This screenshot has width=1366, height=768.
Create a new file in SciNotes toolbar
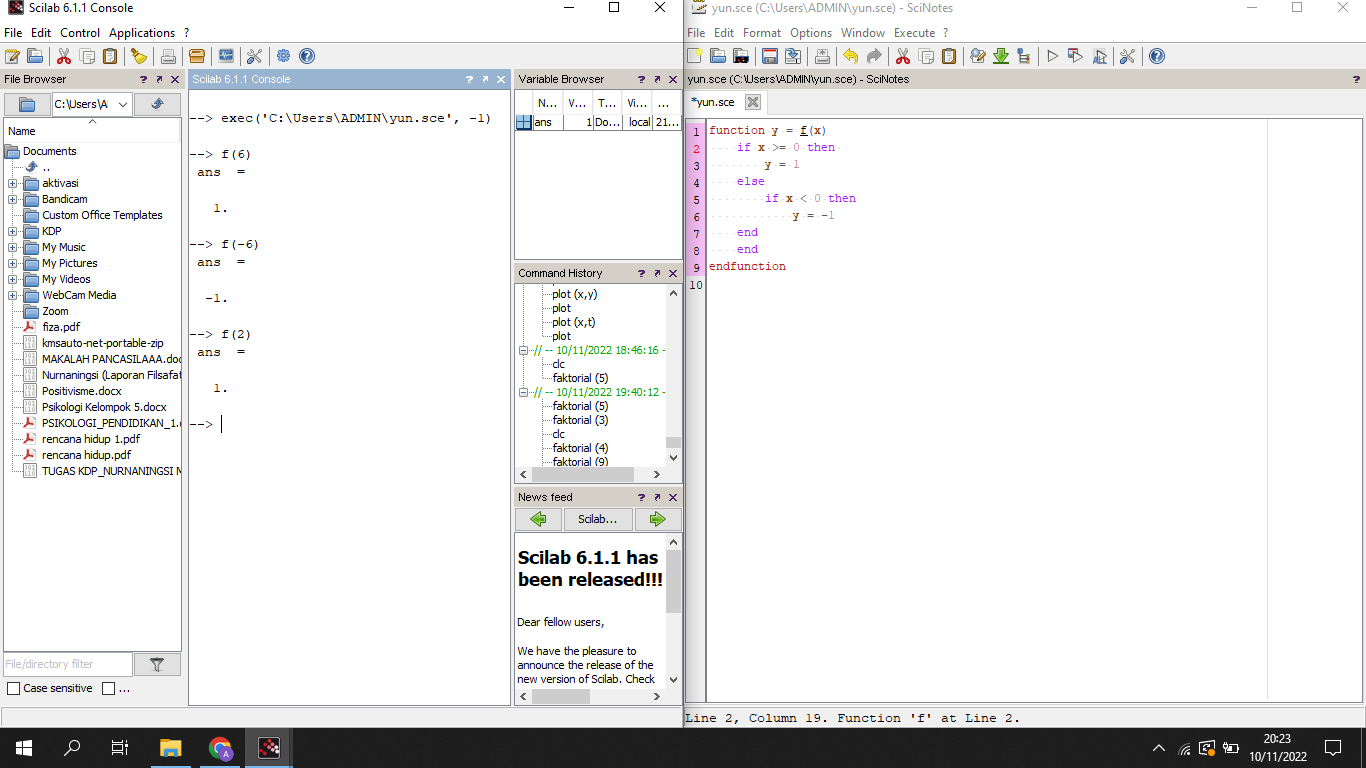[x=695, y=56]
